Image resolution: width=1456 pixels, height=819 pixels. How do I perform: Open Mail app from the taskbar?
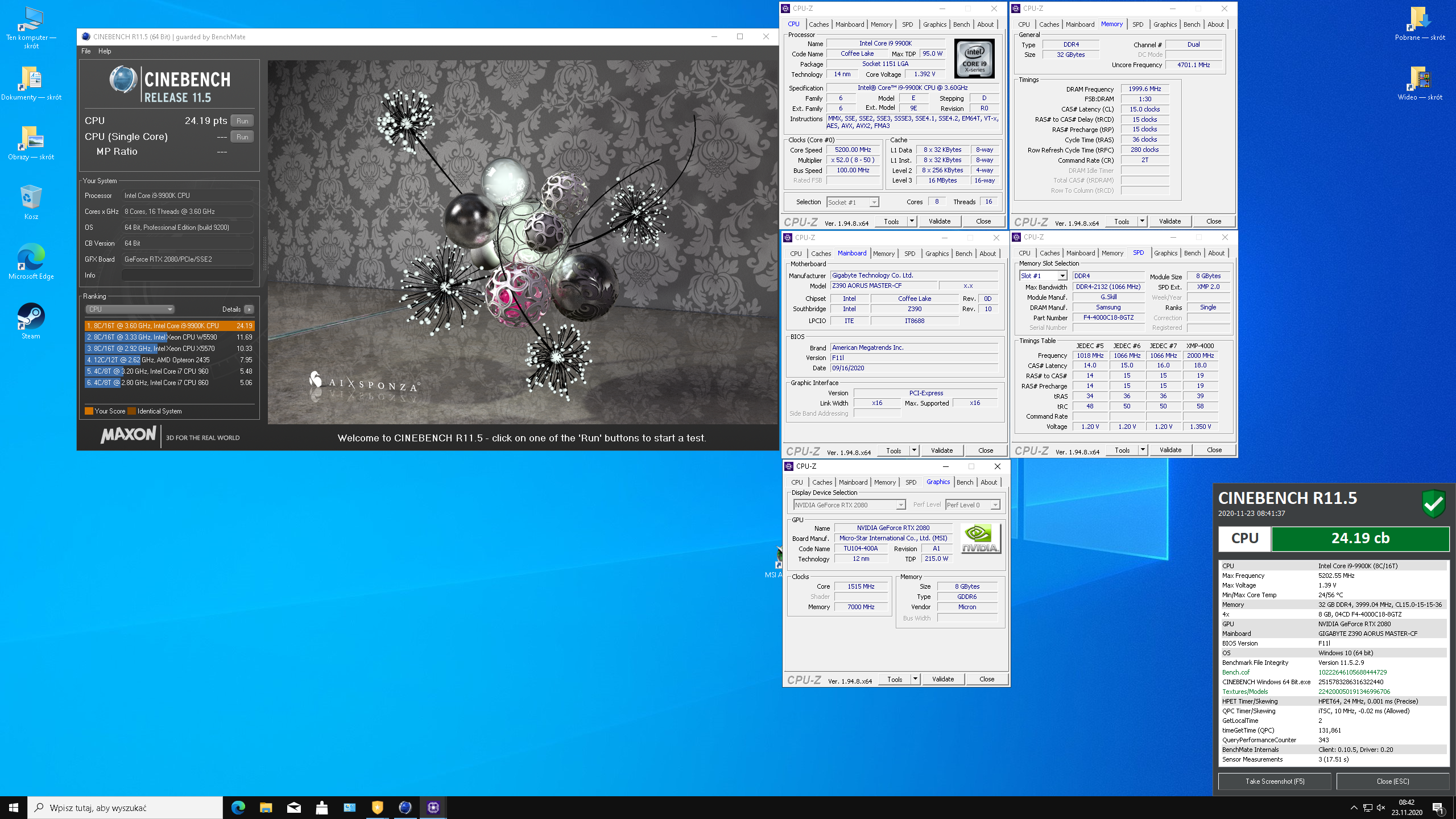click(x=294, y=807)
